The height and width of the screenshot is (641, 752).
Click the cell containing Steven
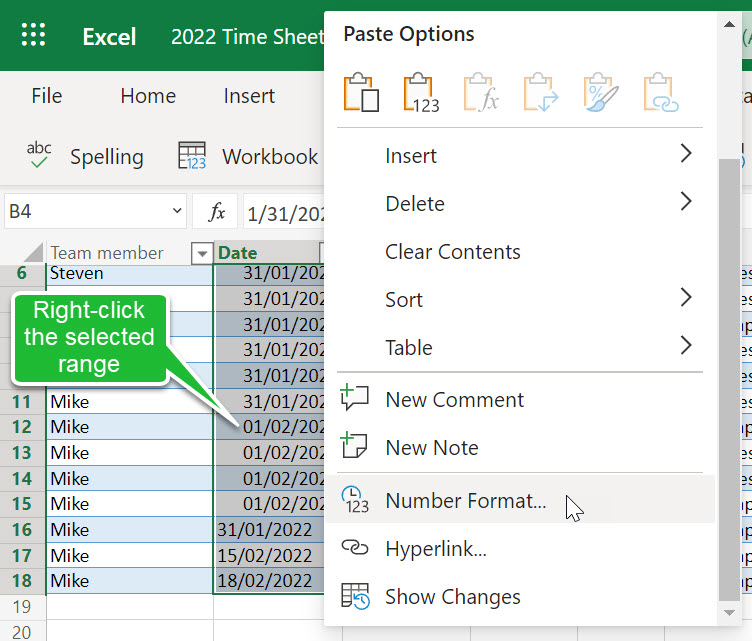click(129, 274)
